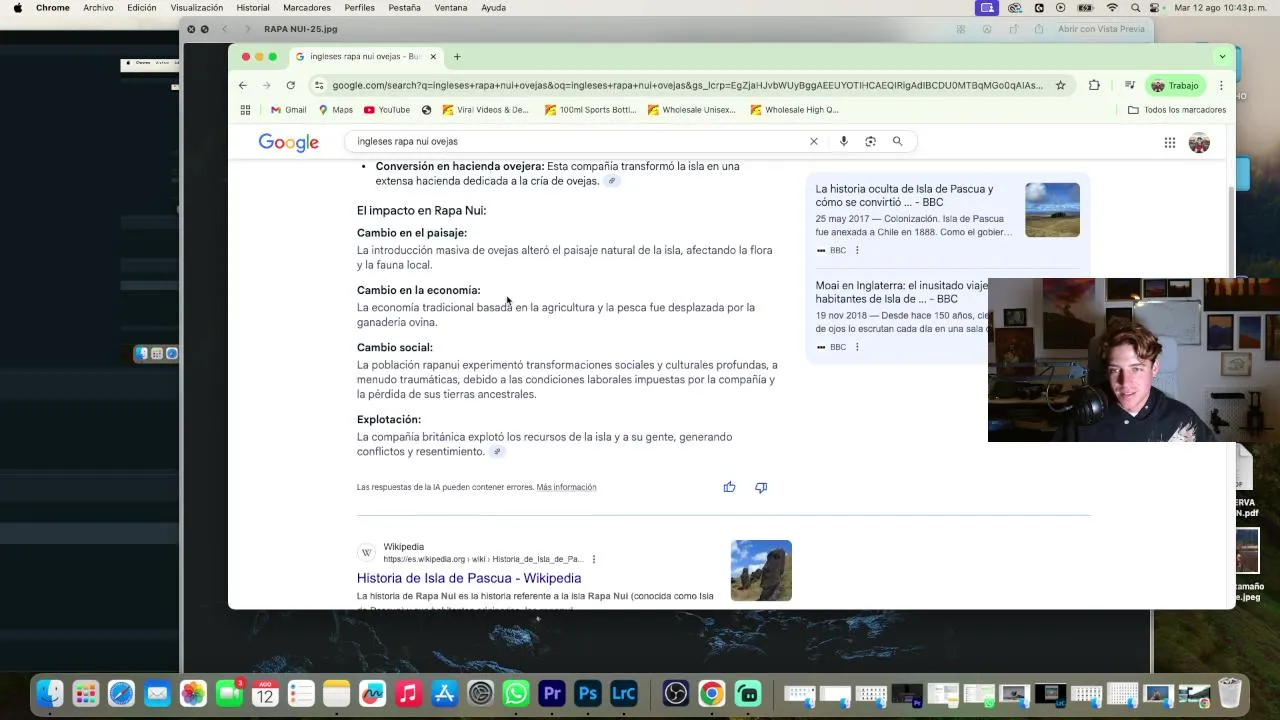The width and height of the screenshot is (1280, 720).
Task: Open 'Historia de Isla de Pascua - Wikipedia'
Action: click(469, 578)
